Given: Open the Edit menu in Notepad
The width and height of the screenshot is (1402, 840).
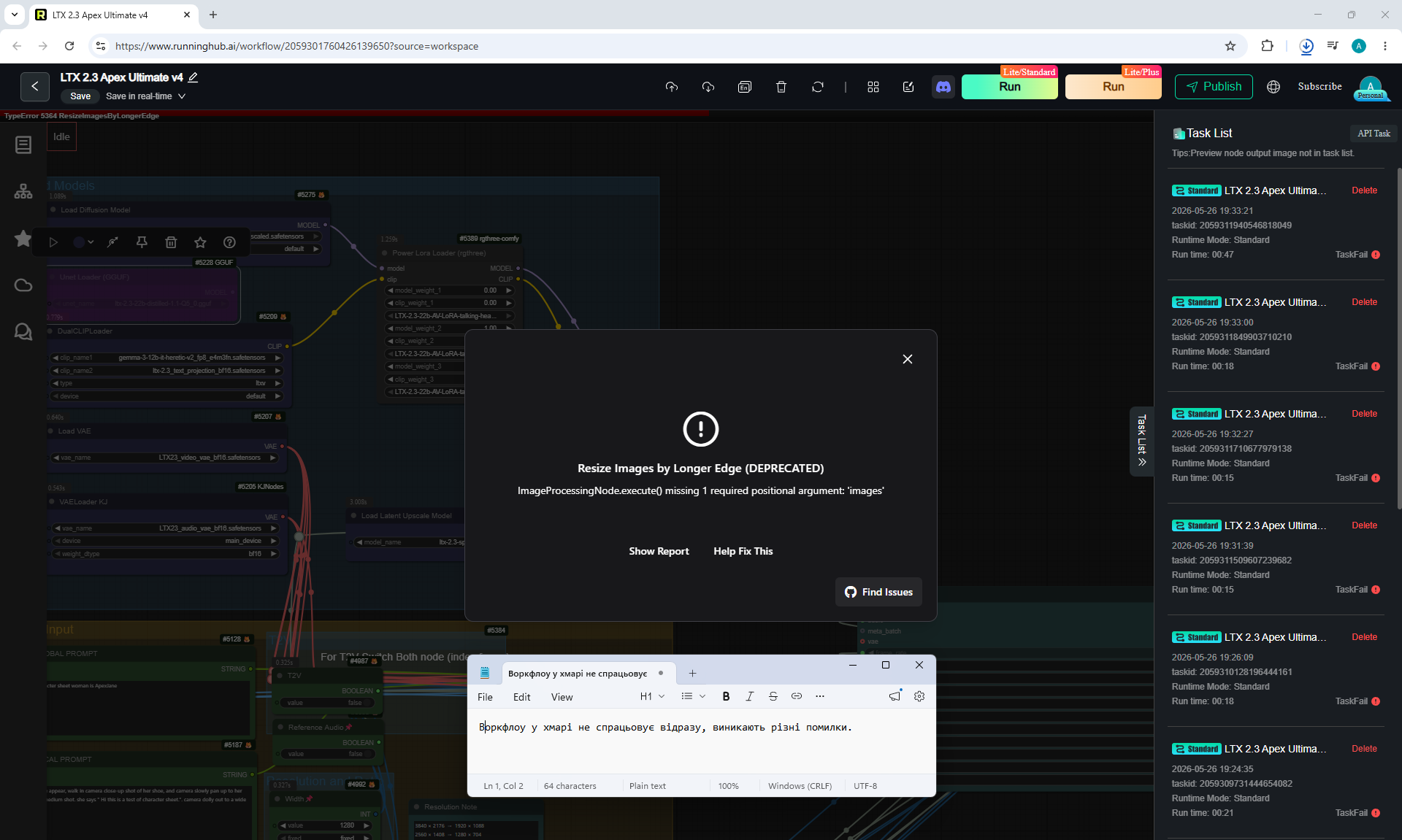Looking at the screenshot, I should pos(521,697).
